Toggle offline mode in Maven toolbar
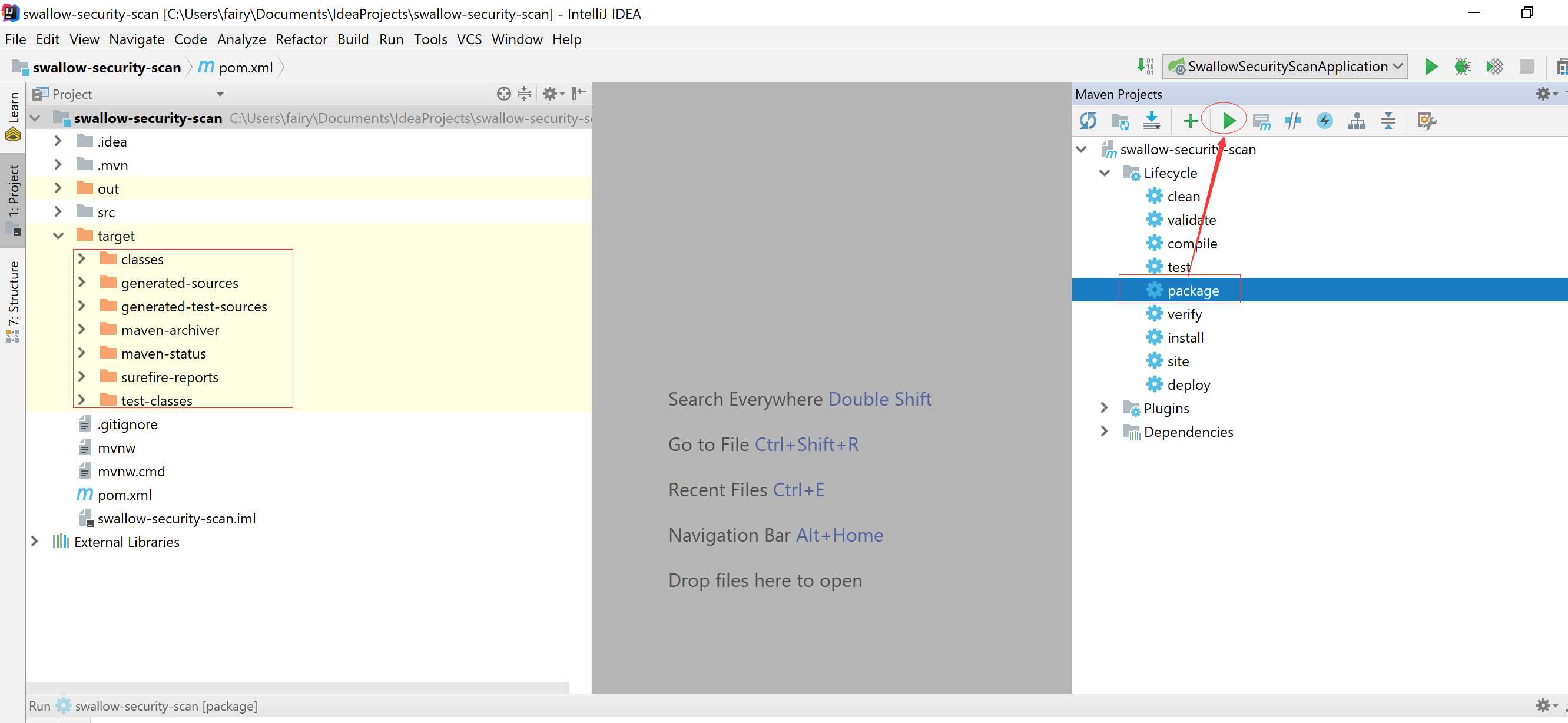Viewport: 1568px width, 723px height. 1293,121
